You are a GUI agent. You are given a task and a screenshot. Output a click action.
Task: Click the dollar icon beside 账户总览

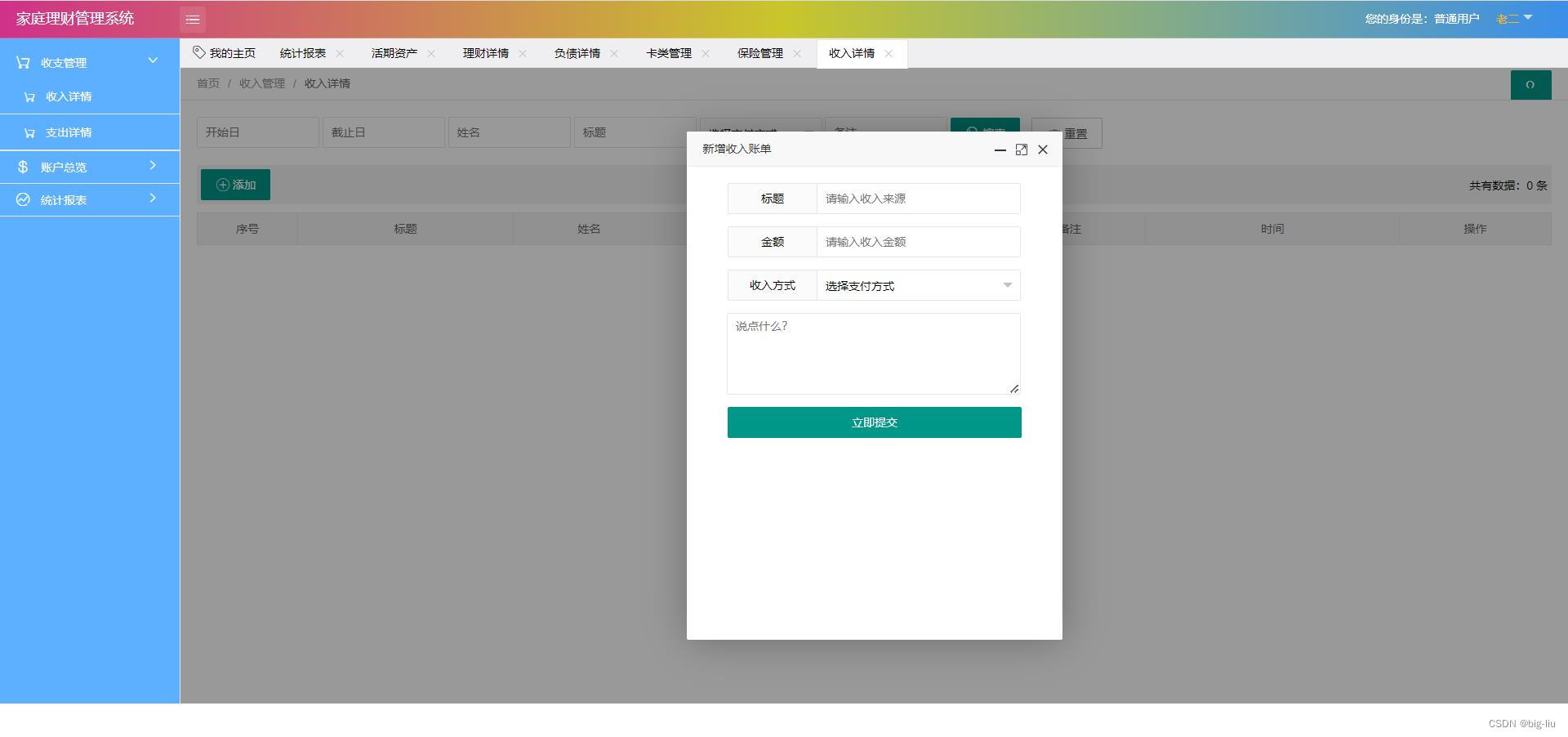tap(23, 167)
